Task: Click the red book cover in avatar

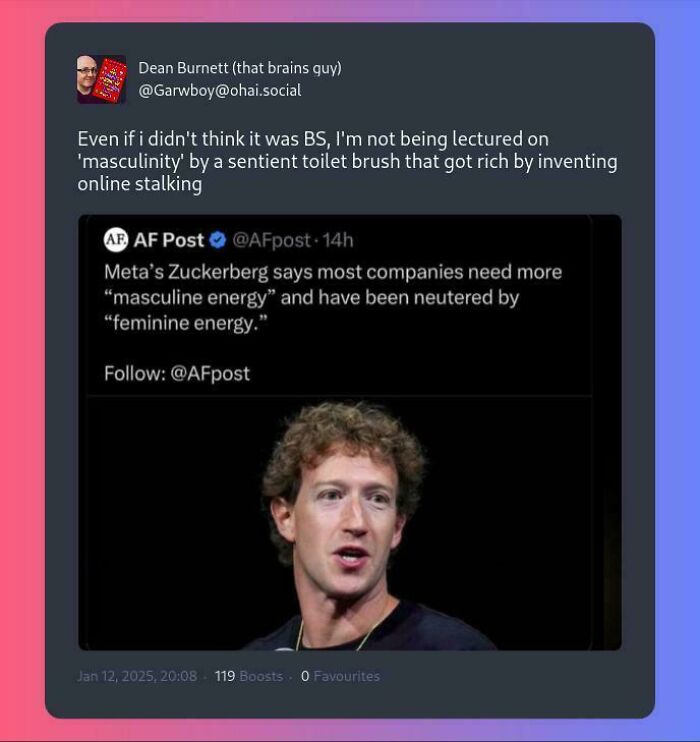Action: [110, 80]
